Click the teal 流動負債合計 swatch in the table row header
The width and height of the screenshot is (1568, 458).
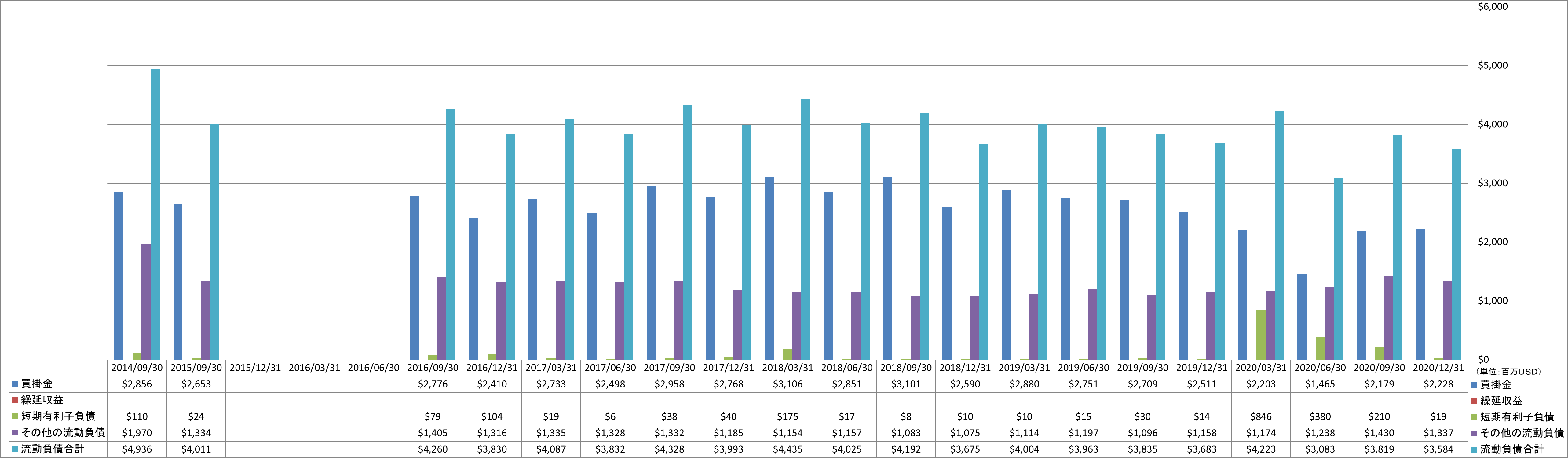pos(15,449)
